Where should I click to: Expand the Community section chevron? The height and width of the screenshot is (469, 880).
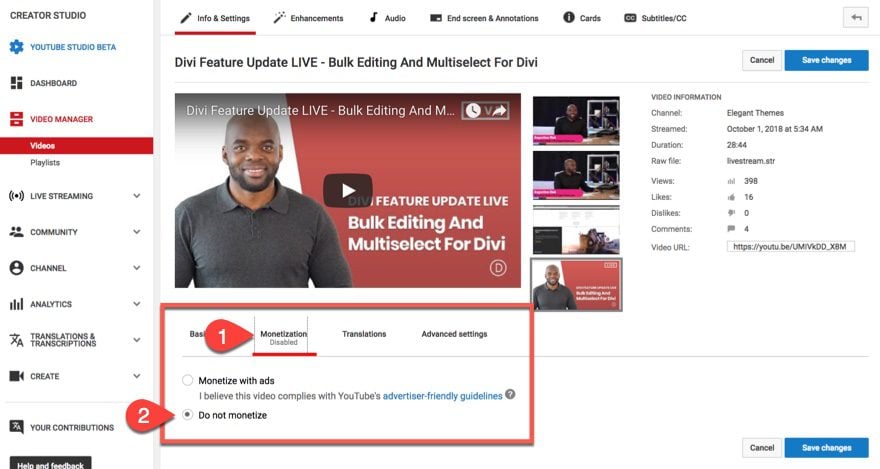pyautogui.click(x=137, y=232)
